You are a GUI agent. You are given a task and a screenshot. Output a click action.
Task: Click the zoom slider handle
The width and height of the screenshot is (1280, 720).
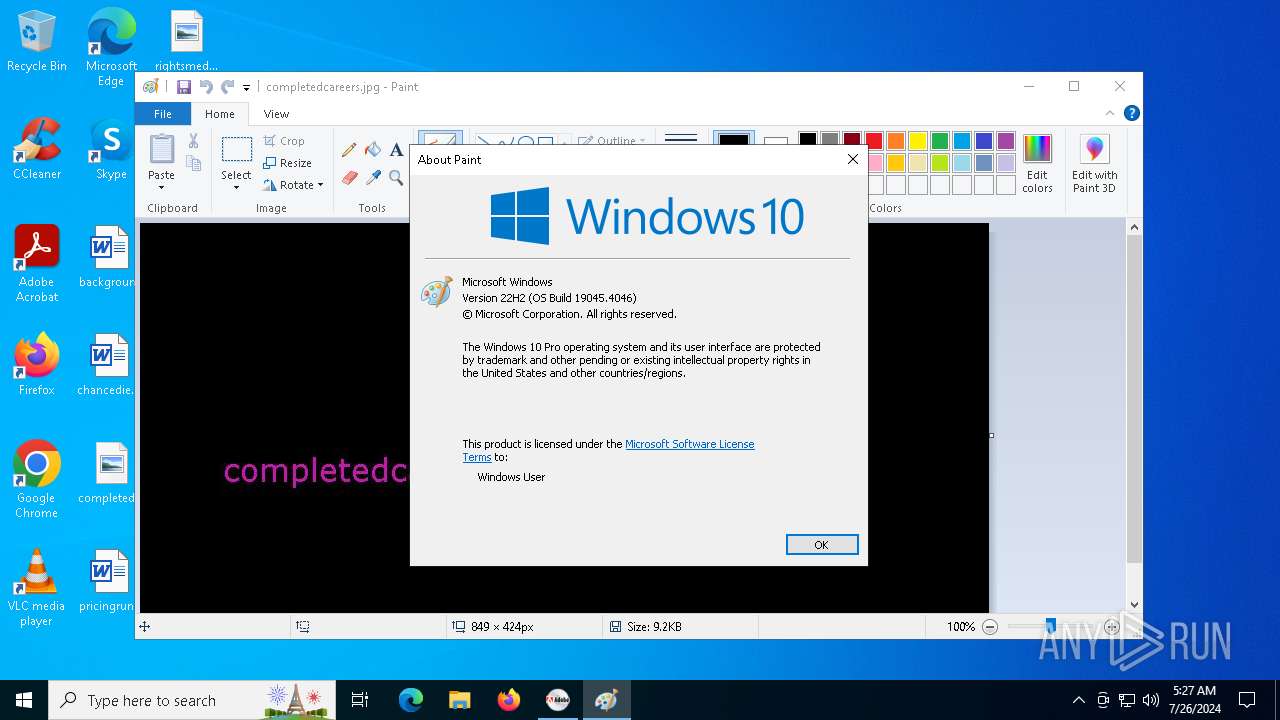[1050, 627]
